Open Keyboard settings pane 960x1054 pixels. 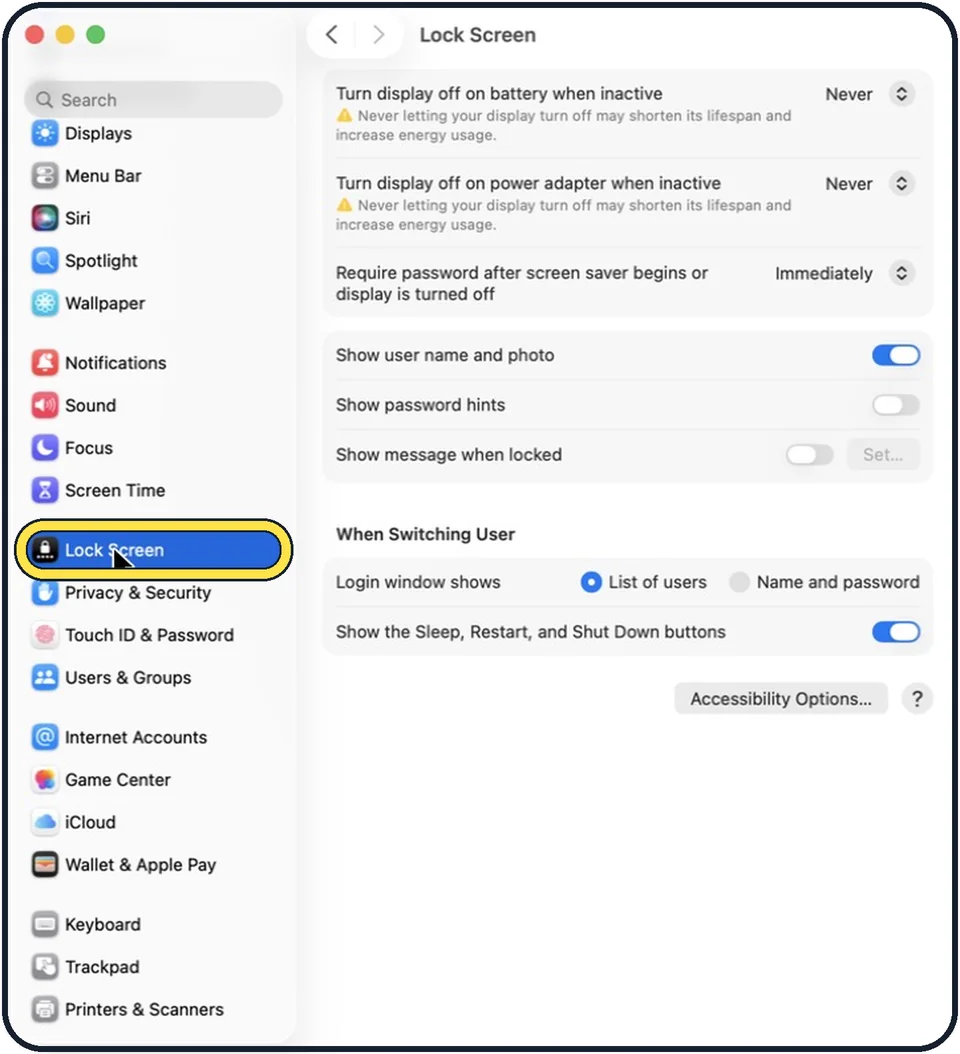[154, 924]
